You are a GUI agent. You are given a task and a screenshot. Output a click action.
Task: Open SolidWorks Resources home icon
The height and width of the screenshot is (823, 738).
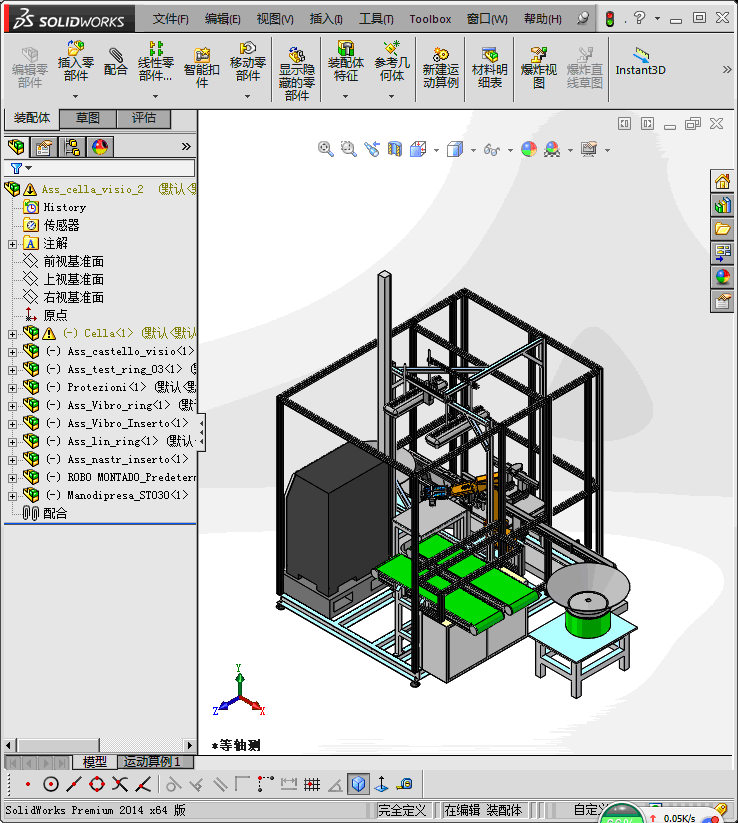point(722,182)
